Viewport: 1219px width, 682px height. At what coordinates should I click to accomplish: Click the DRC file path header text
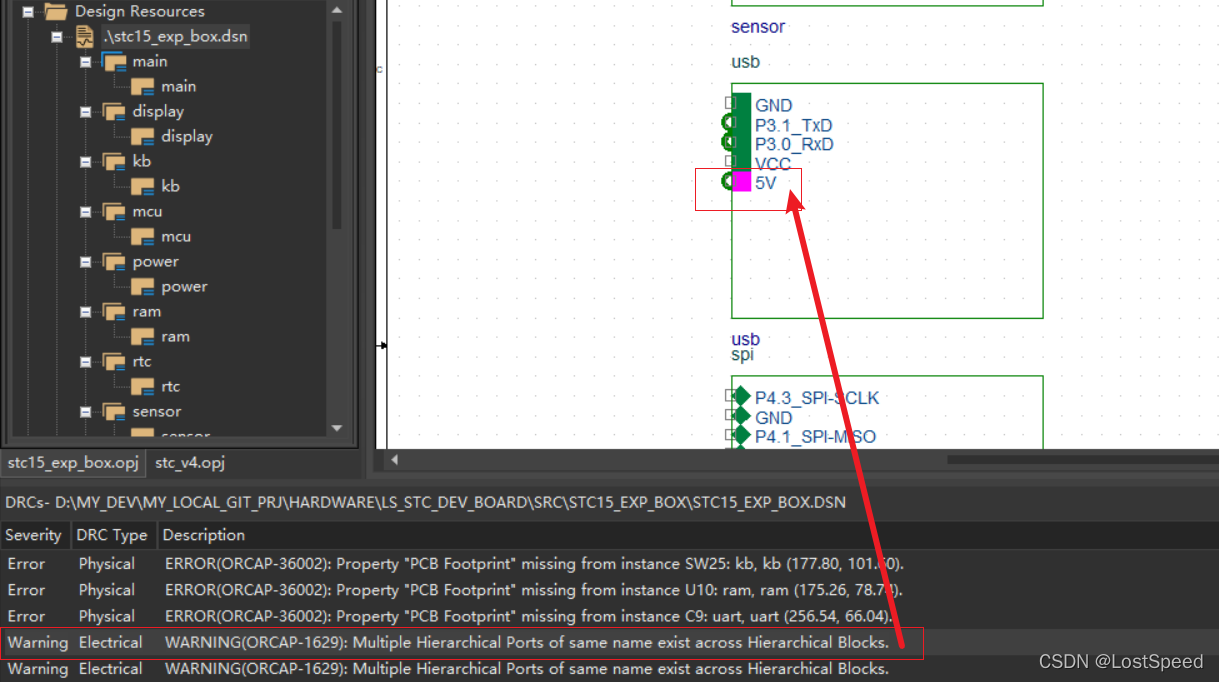coord(426,502)
